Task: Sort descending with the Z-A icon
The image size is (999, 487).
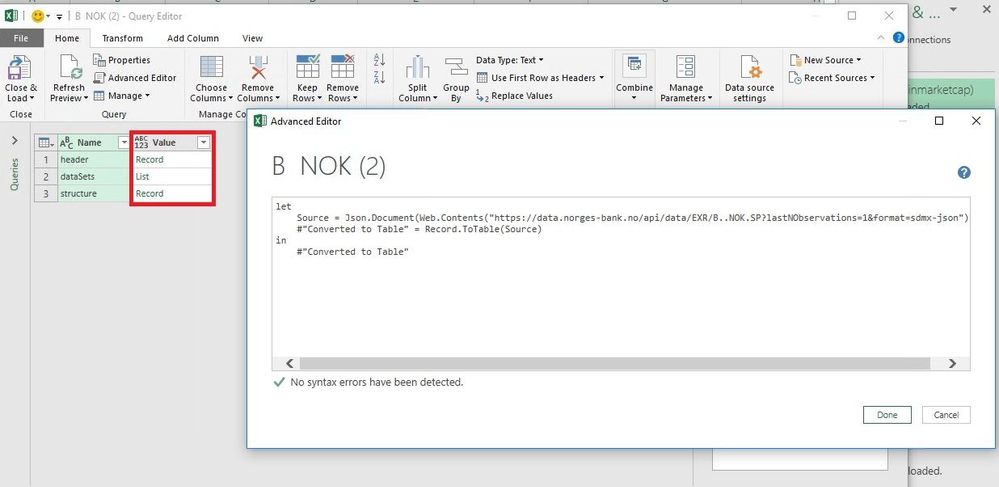Action: [379, 77]
